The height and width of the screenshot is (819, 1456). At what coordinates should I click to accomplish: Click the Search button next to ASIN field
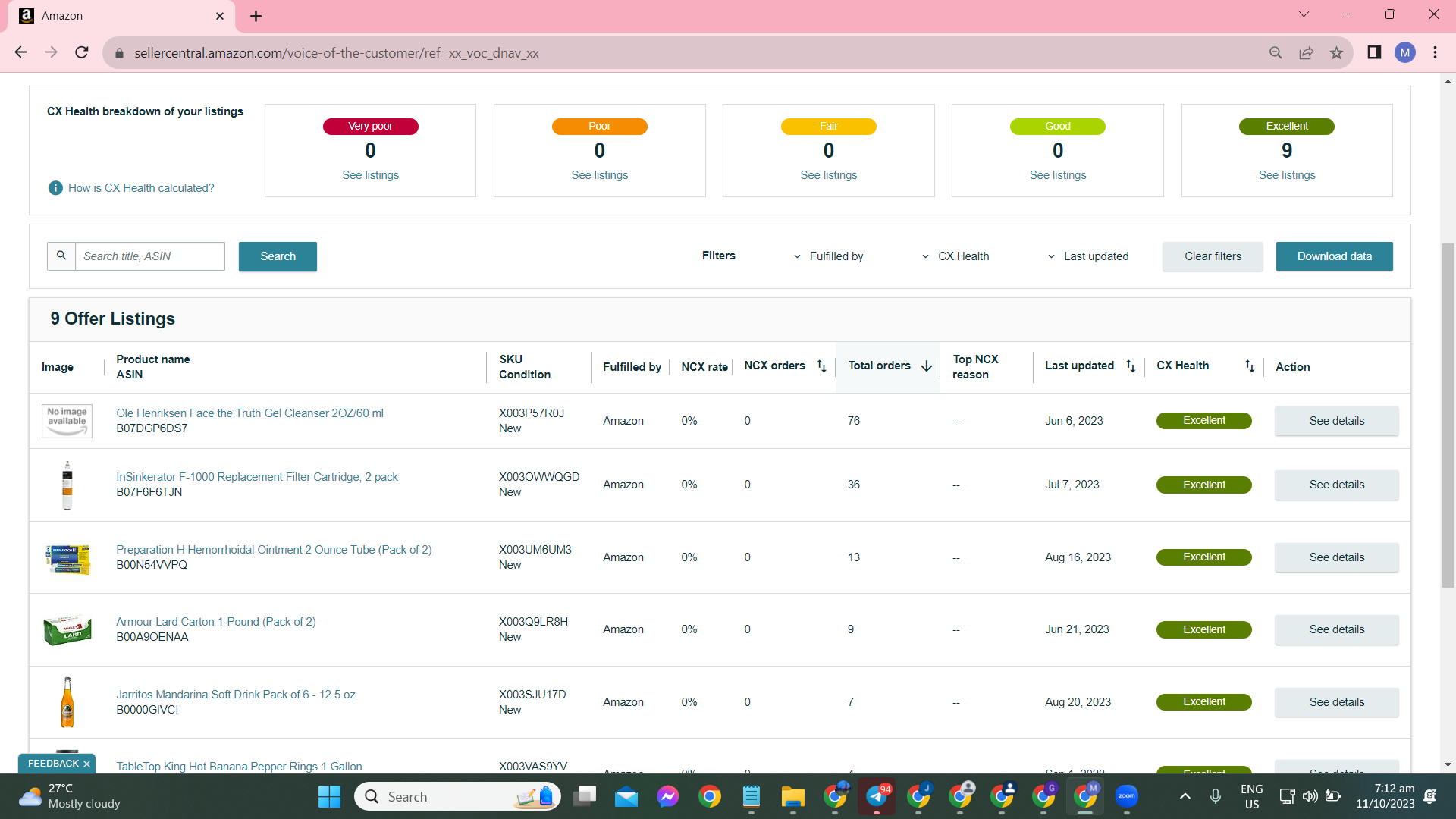(x=278, y=256)
